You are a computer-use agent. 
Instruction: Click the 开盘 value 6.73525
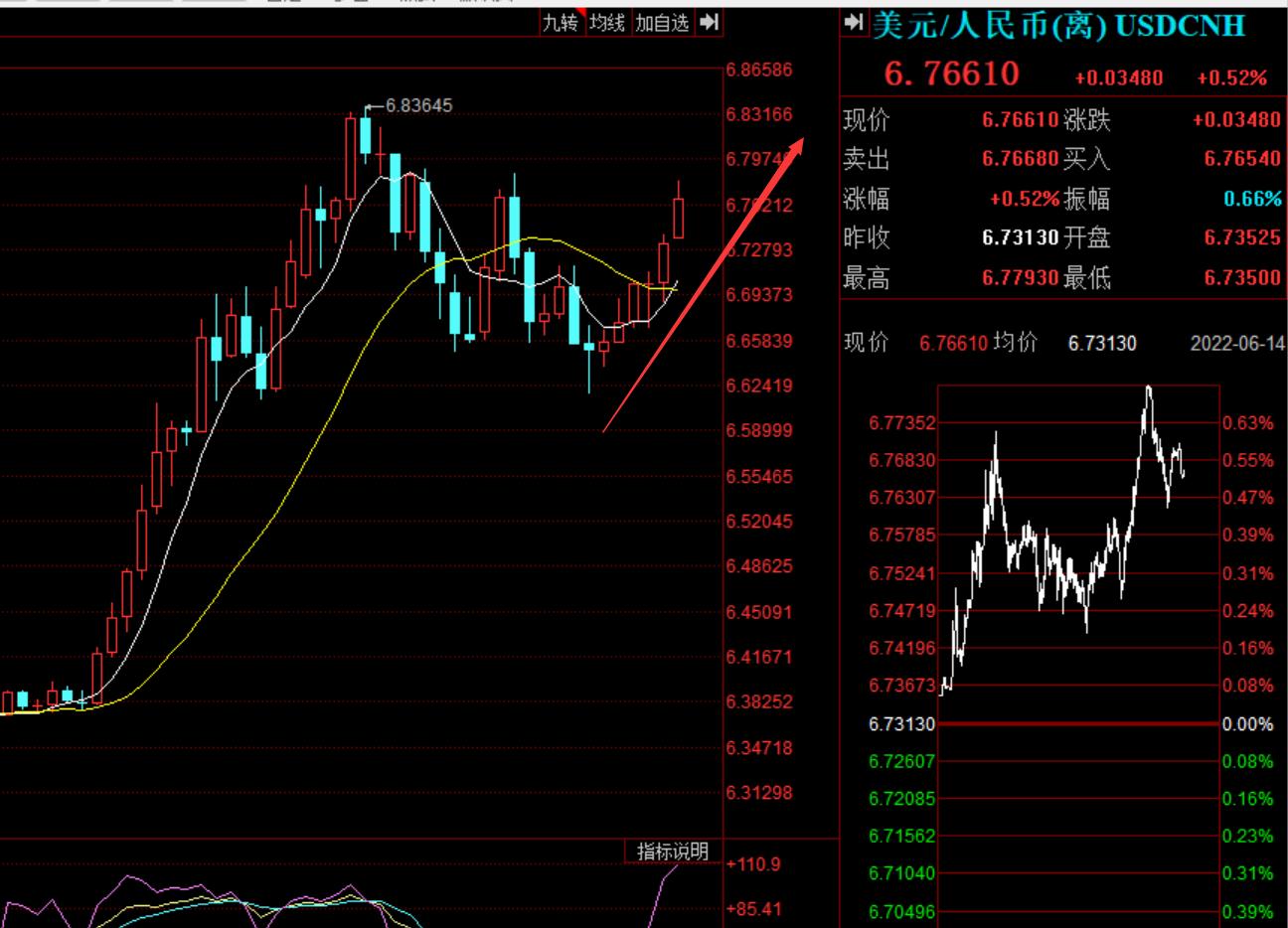1243,238
